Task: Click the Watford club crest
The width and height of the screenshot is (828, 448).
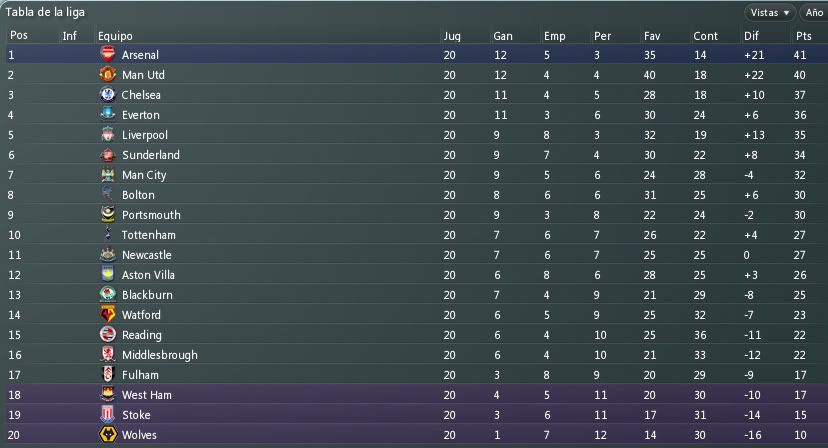Action: coord(107,315)
